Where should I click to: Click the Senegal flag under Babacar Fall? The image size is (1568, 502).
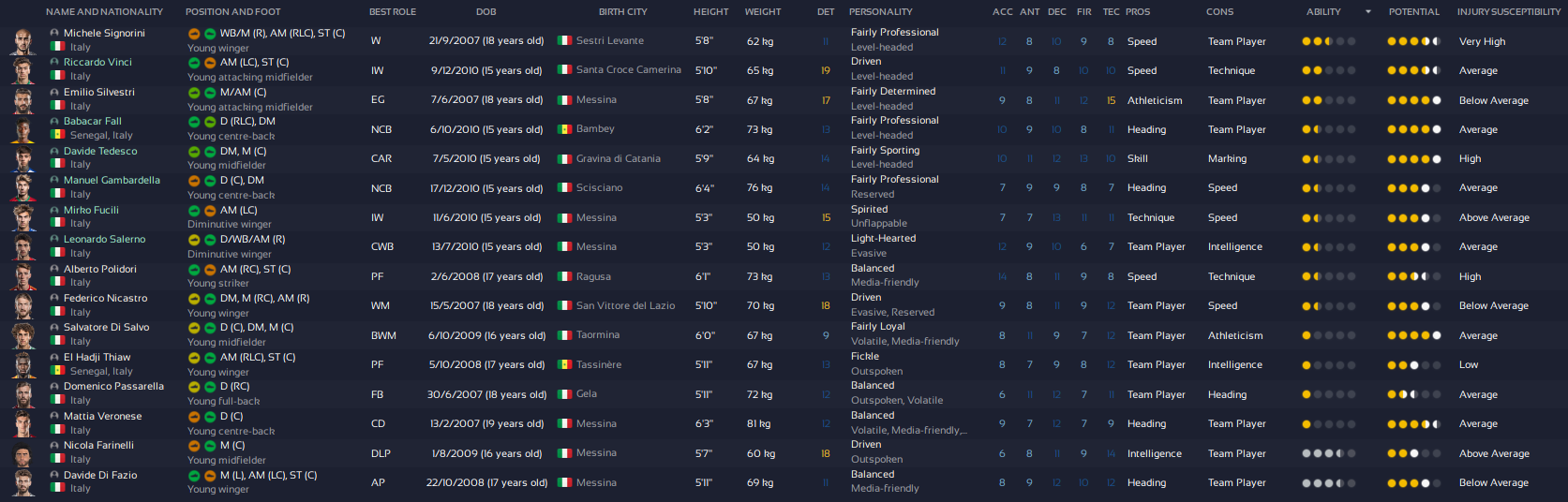pos(57,135)
